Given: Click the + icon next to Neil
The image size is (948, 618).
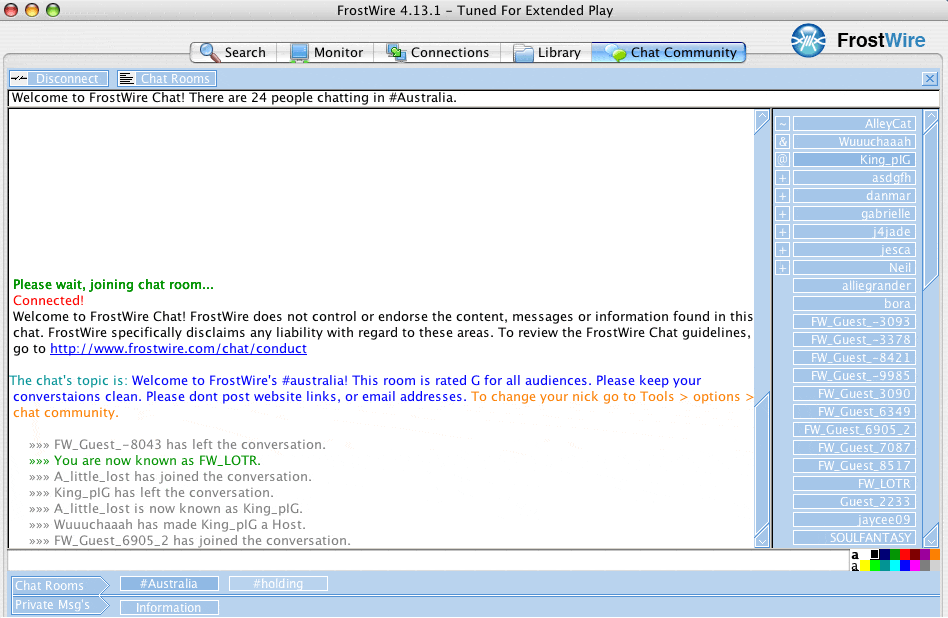Looking at the screenshot, I should tap(783, 268).
